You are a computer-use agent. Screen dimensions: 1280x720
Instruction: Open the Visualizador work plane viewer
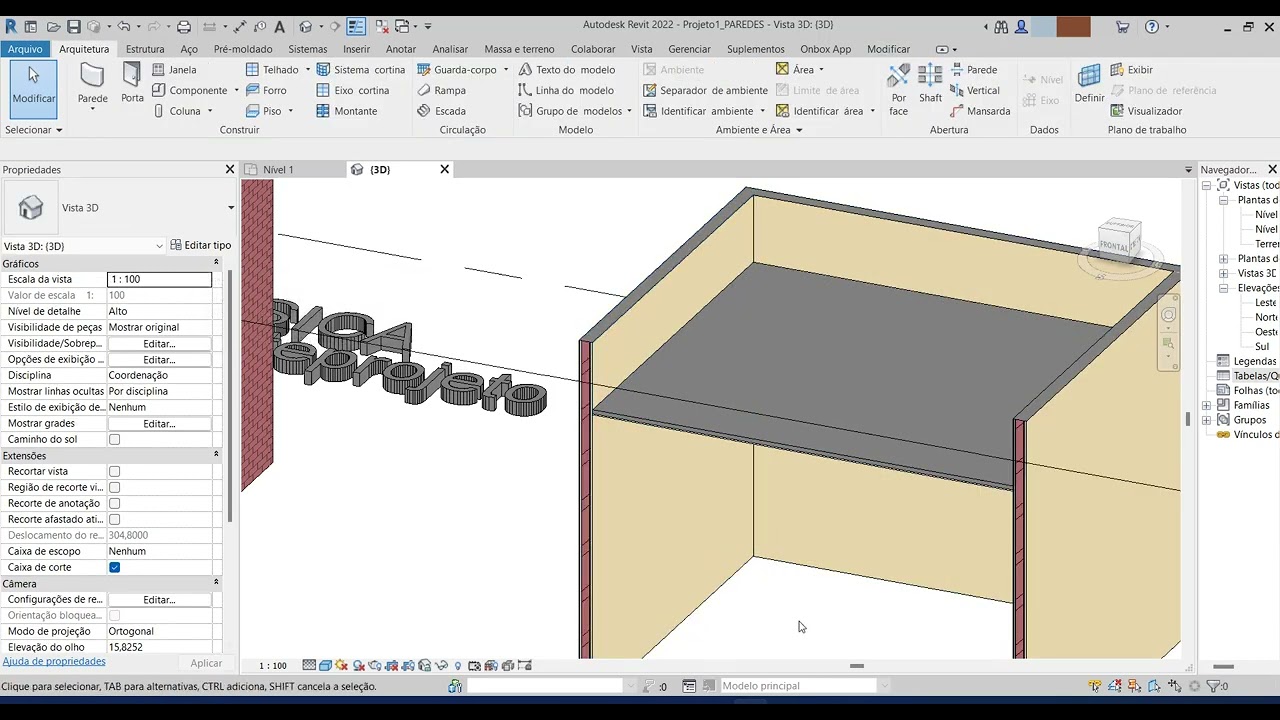click(x=1145, y=111)
